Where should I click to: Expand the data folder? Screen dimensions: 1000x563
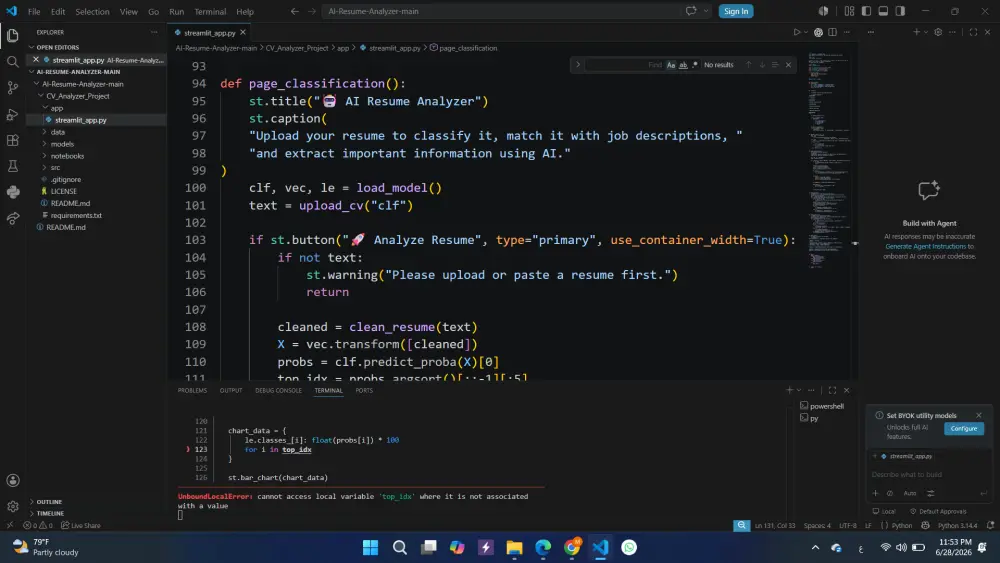57,132
